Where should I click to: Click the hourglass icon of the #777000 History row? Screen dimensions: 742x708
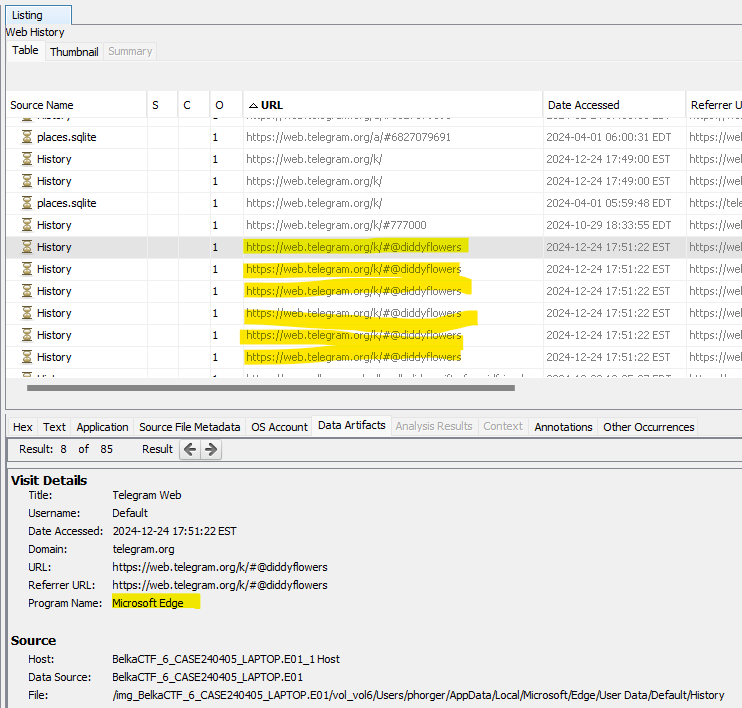[27, 225]
